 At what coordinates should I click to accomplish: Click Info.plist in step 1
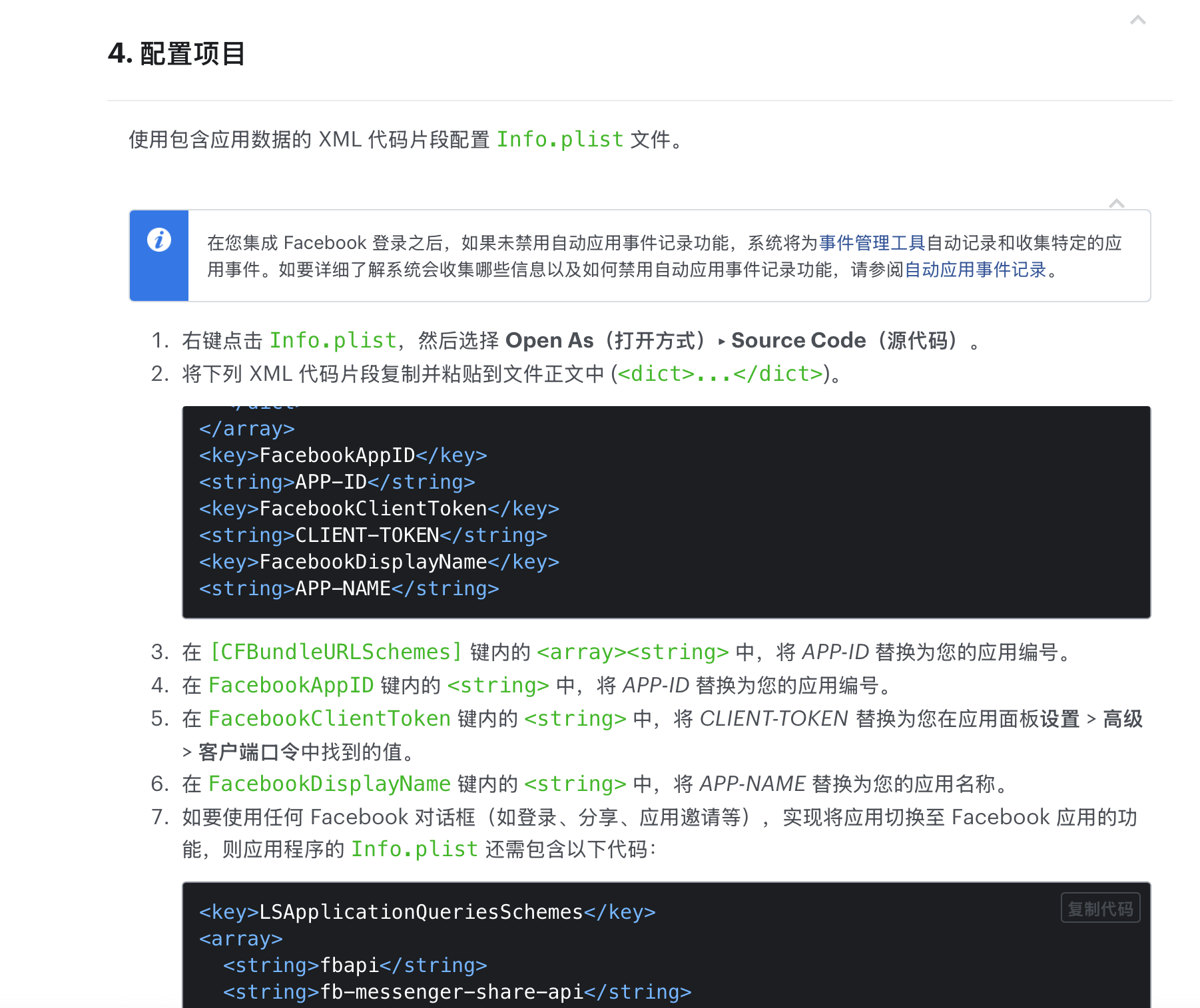333,340
